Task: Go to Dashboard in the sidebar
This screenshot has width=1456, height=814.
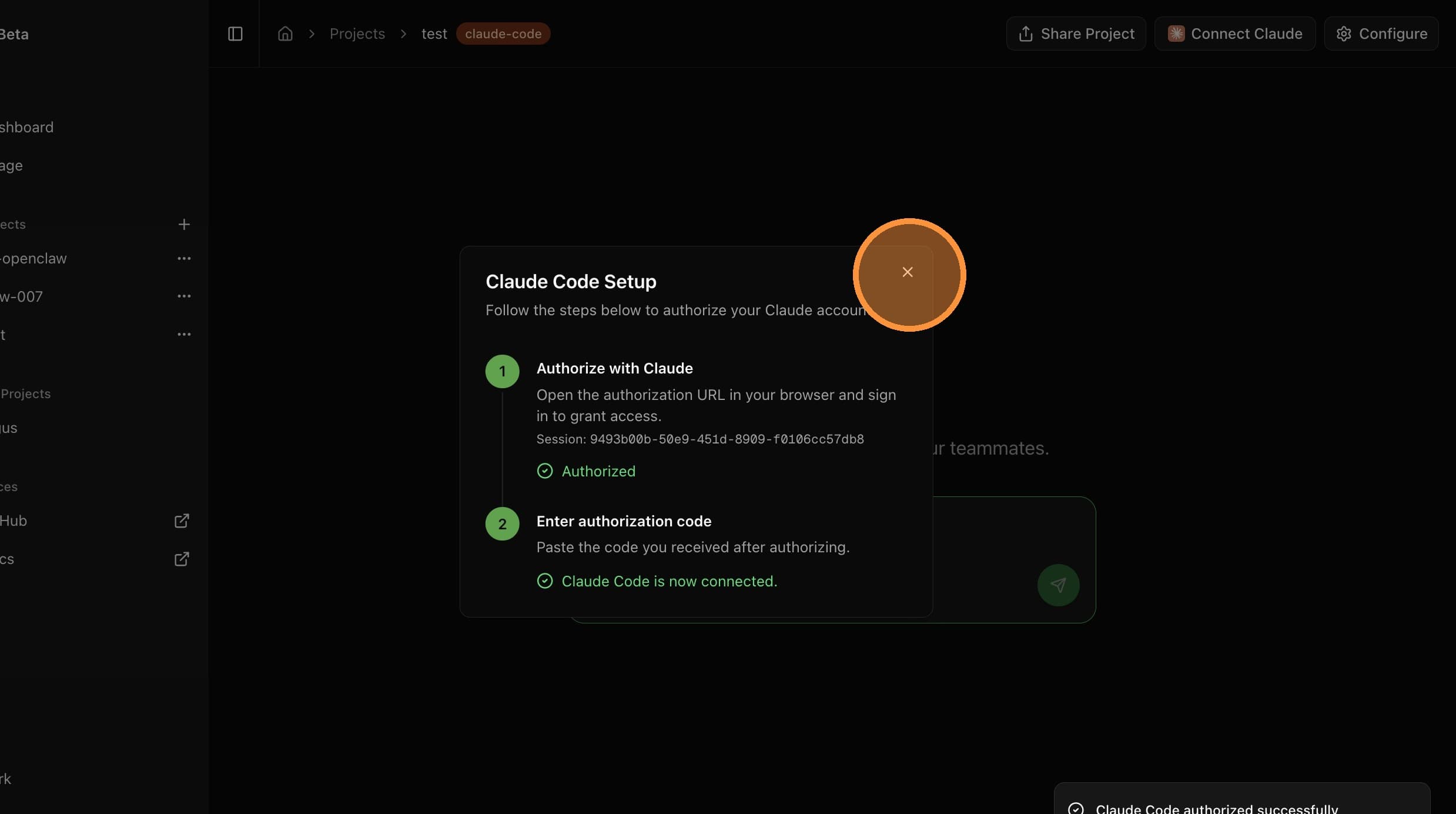Action: click(x=26, y=128)
